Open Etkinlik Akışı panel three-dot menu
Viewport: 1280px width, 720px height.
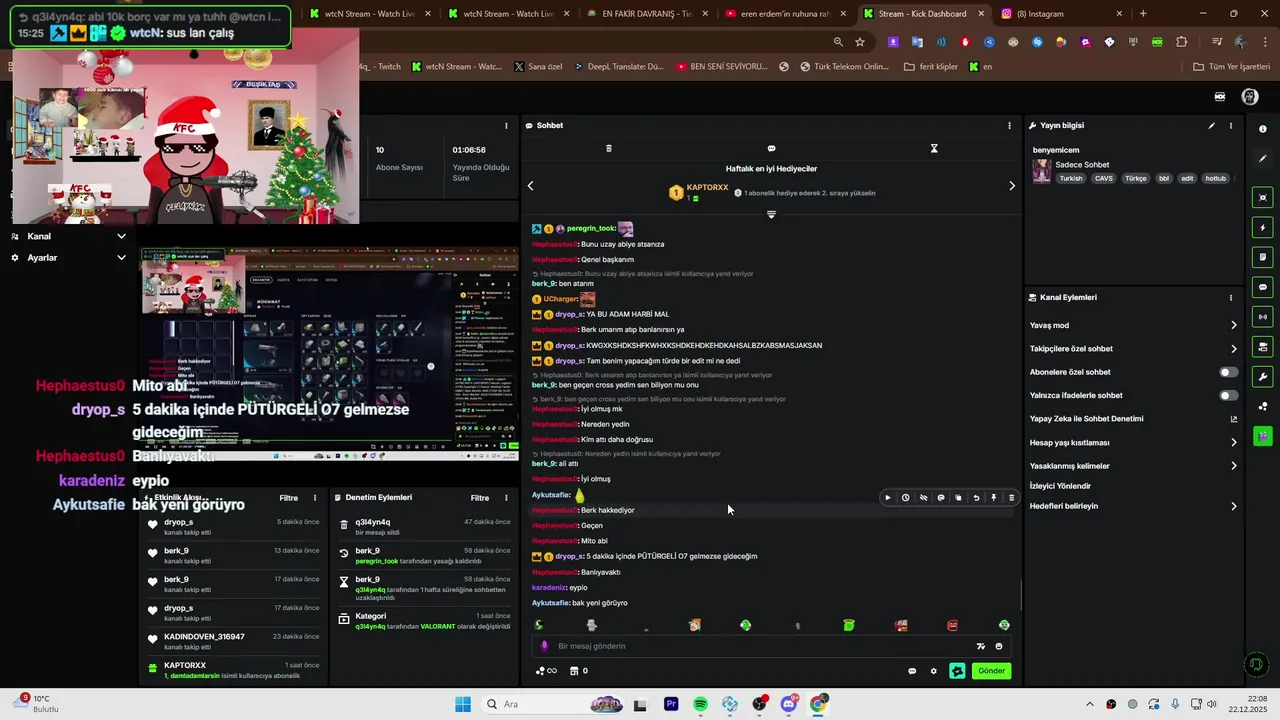pos(315,498)
